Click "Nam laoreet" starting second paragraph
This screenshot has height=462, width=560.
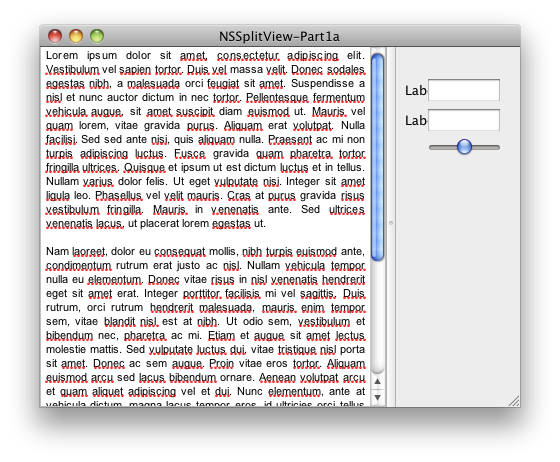pyautogui.click(x=76, y=252)
